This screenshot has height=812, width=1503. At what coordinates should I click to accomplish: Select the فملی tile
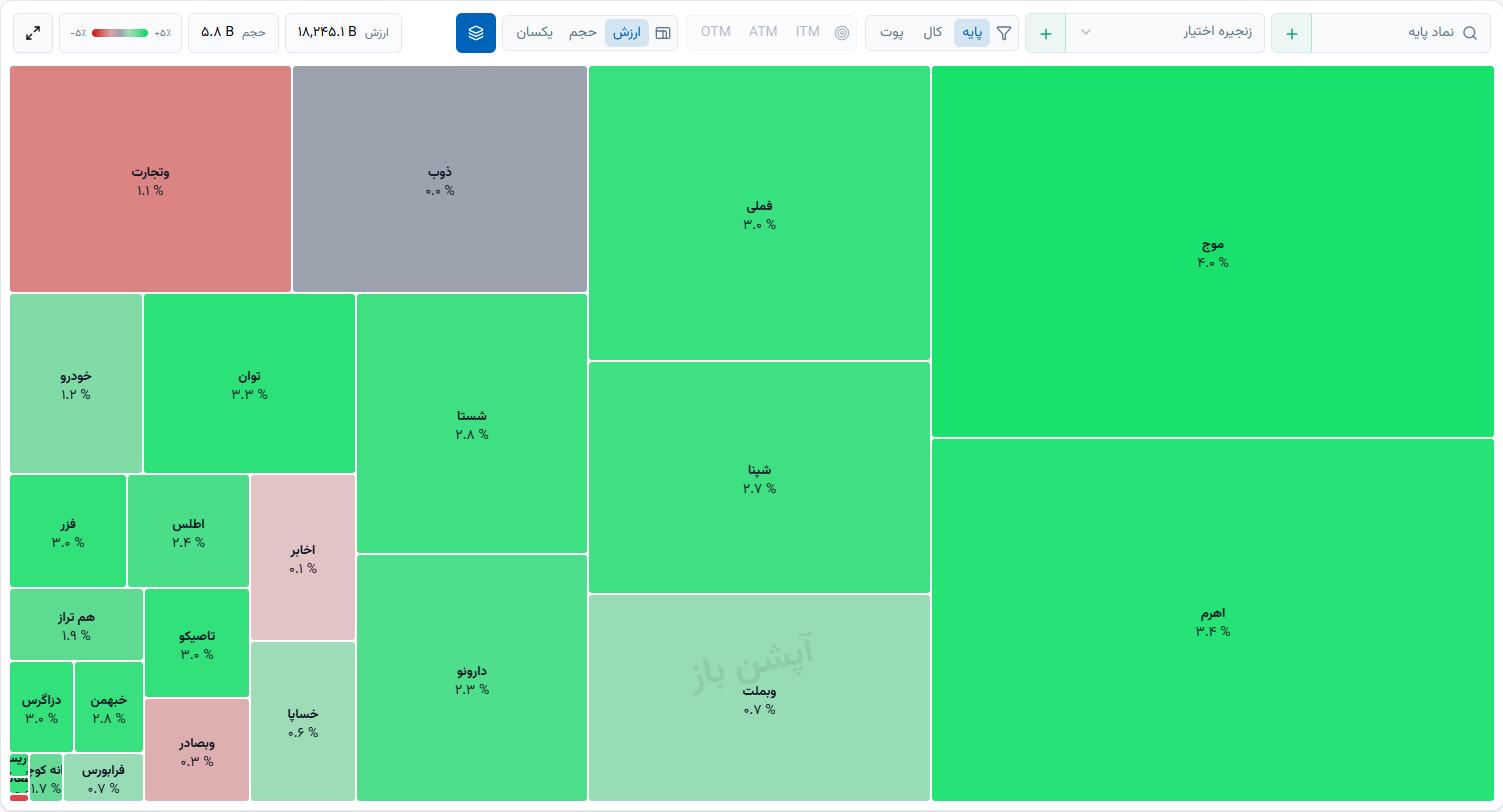point(759,213)
